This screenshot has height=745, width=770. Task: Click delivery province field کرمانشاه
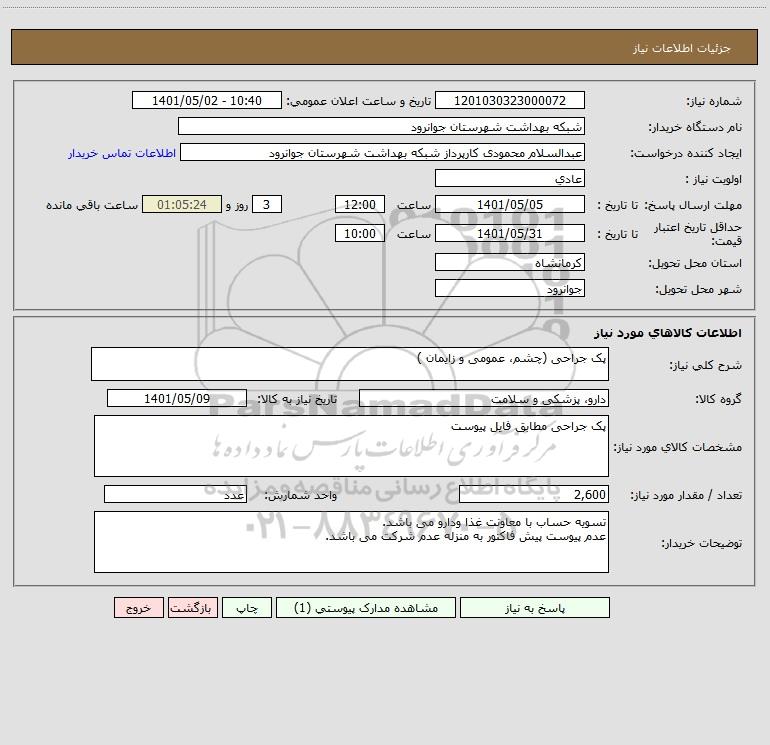coord(510,263)
